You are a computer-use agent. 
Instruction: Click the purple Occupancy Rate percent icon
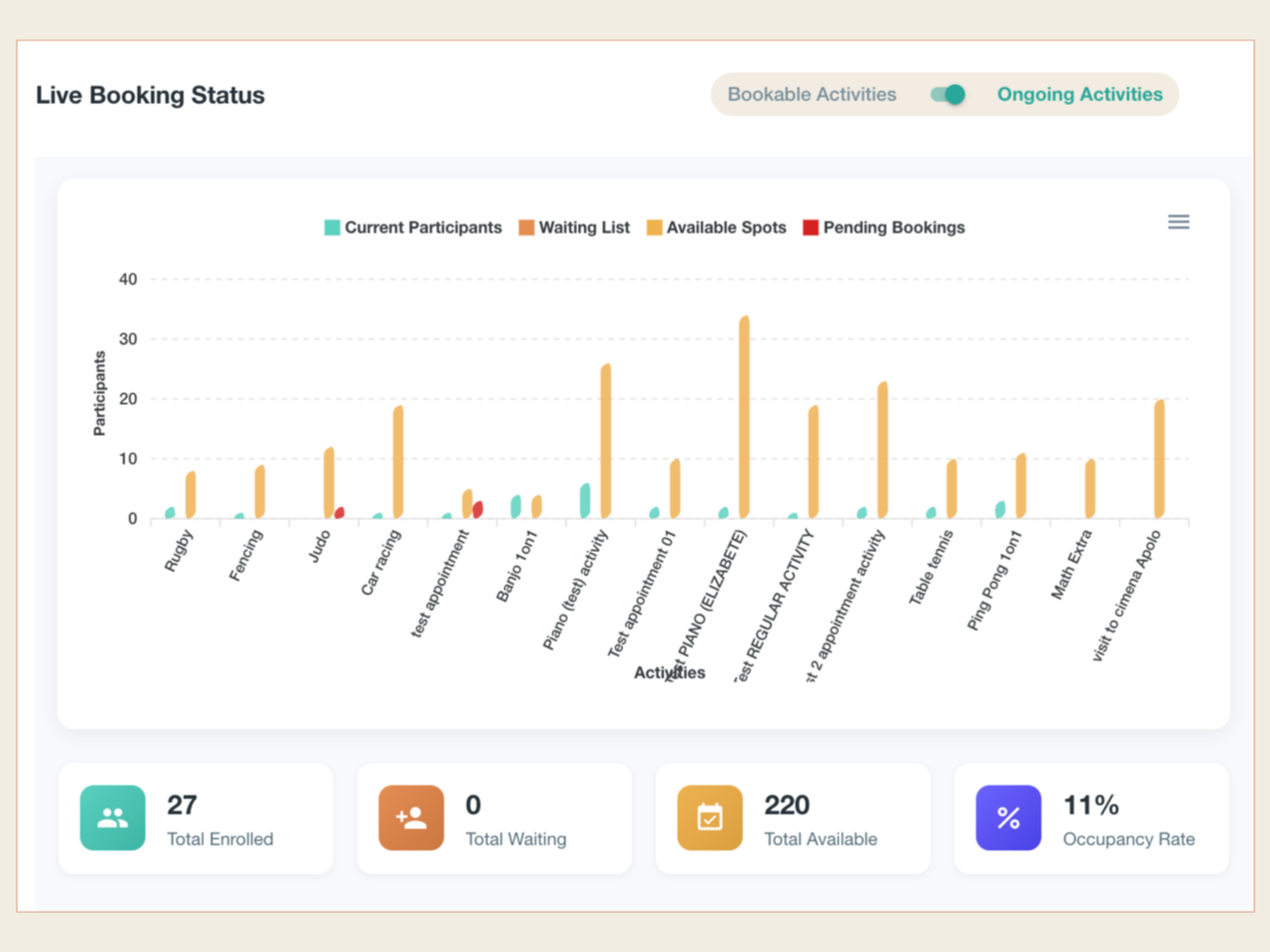(x=1008, y=817)
